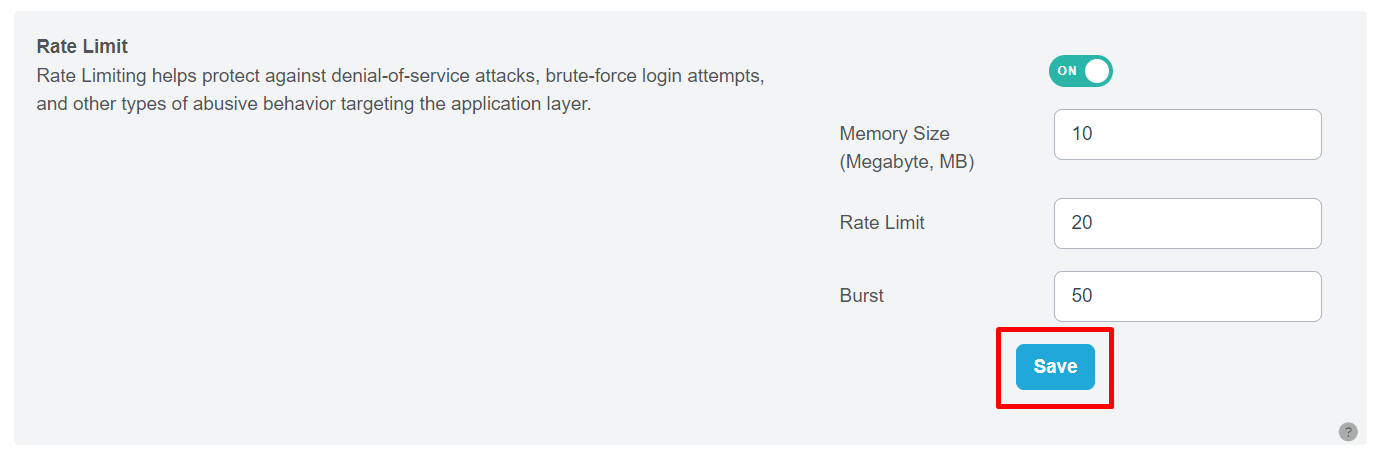Select the Burst input field
This screenshot has height=457, width=1384.
coord(1187,296)
